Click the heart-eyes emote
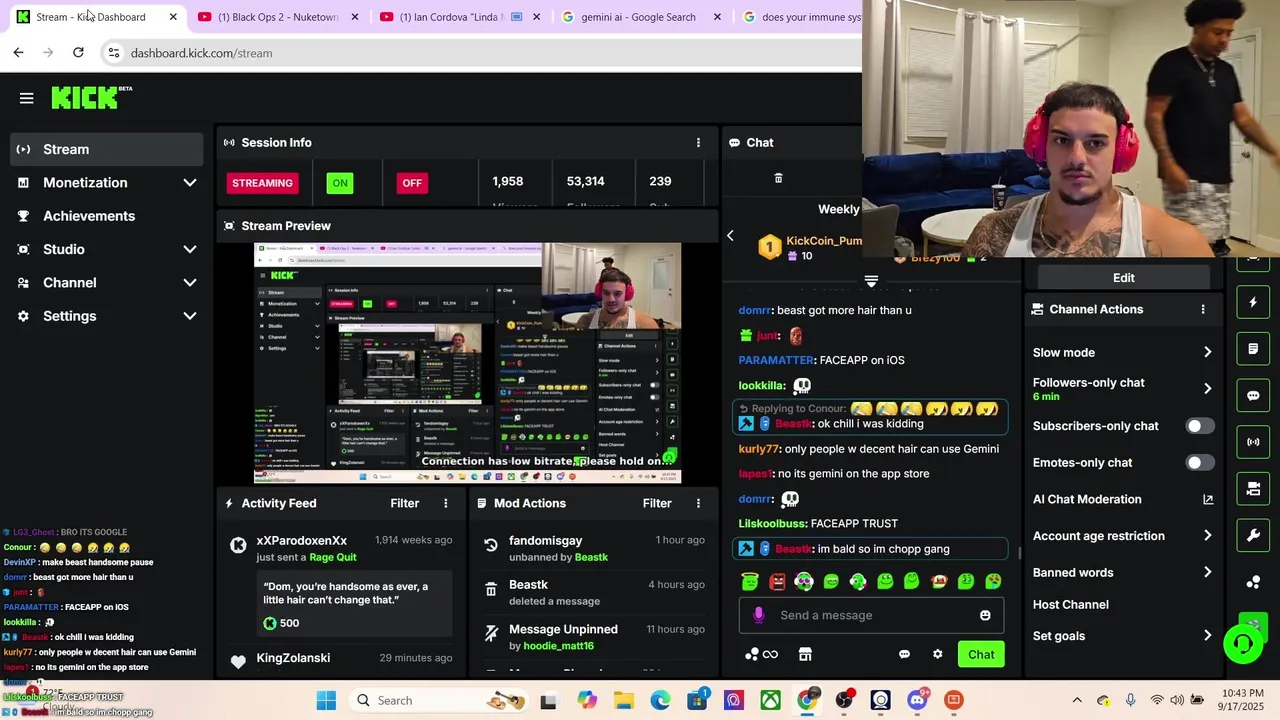 993,581
